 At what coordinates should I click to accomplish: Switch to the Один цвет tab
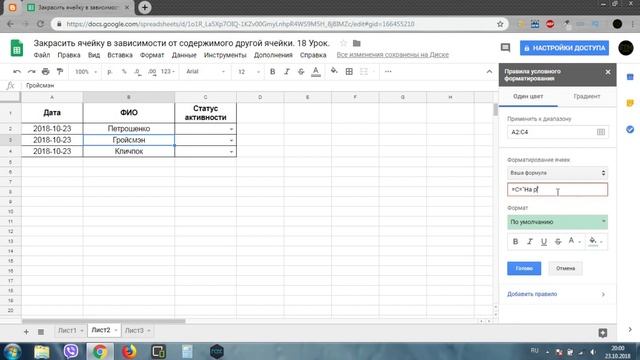(528, 97)
